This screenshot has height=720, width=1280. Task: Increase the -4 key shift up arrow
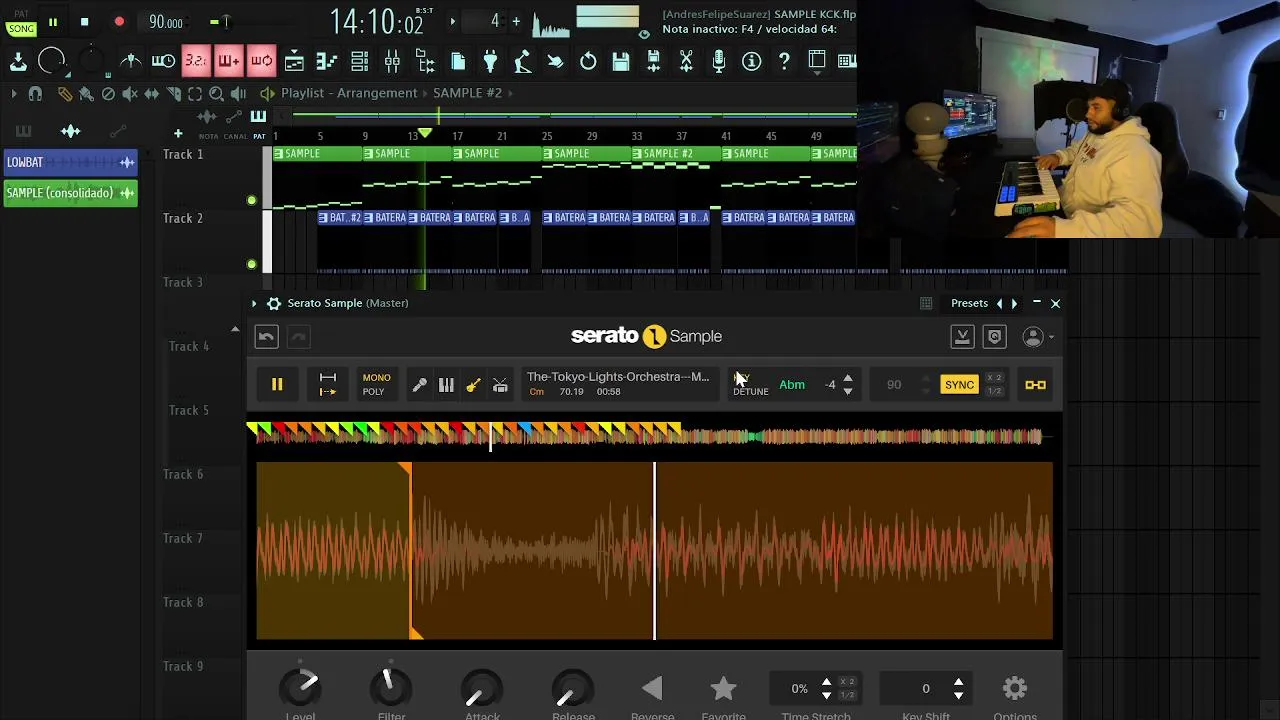(848, 379)
